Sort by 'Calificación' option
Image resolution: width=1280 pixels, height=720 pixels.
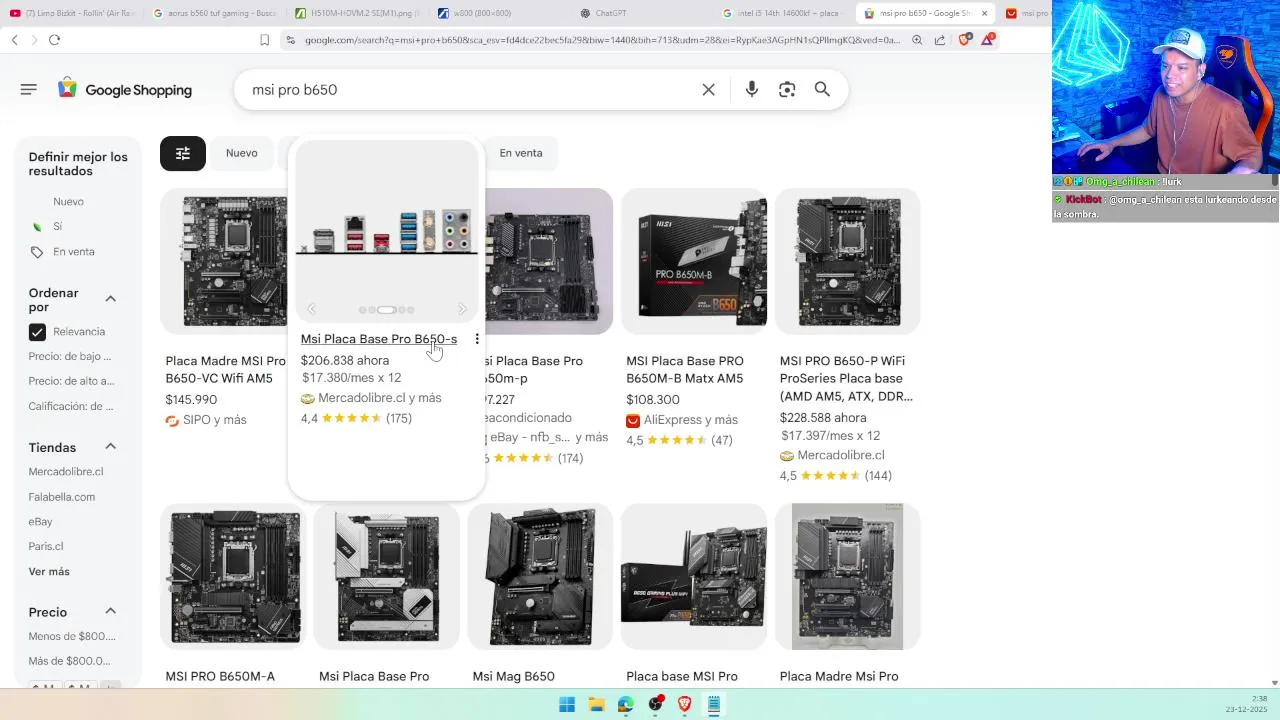(x=71, y=406)
